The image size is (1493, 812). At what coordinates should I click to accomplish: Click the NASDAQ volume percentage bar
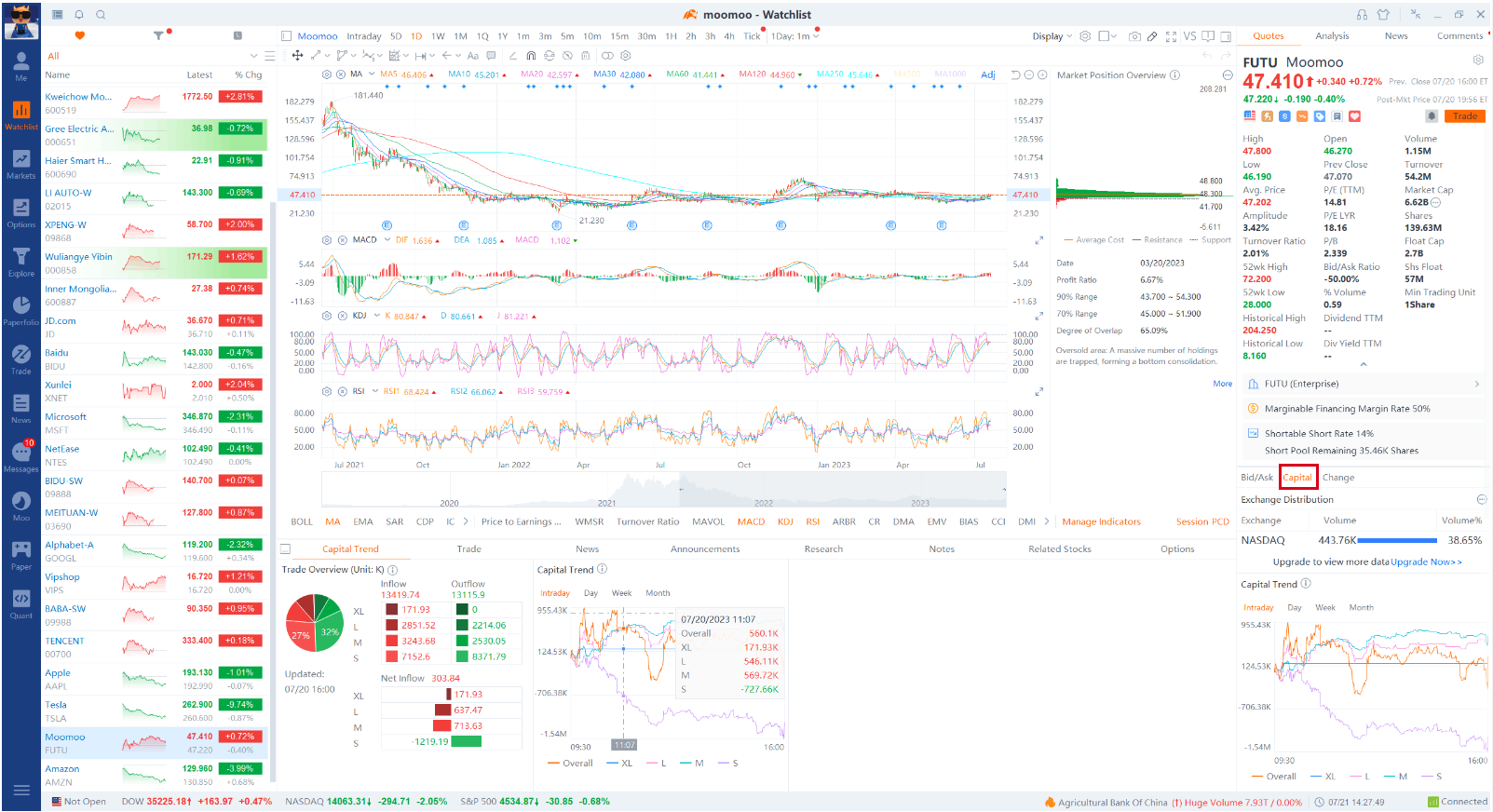[x=1397, y=540]
